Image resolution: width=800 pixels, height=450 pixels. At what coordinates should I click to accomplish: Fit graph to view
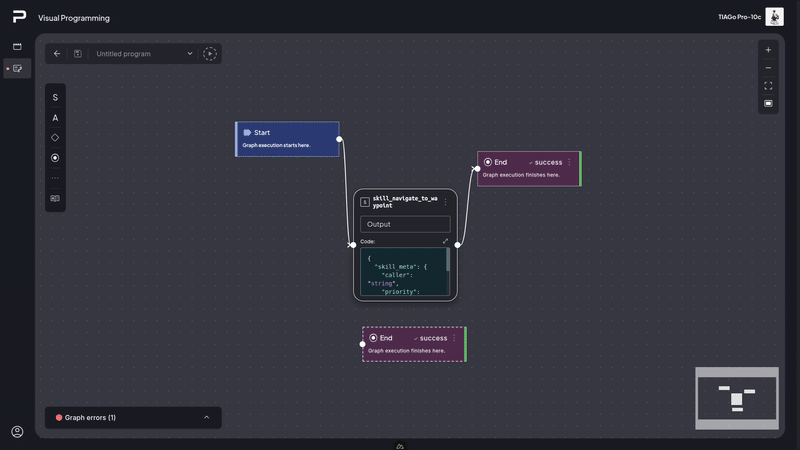[x=768, y=86]
